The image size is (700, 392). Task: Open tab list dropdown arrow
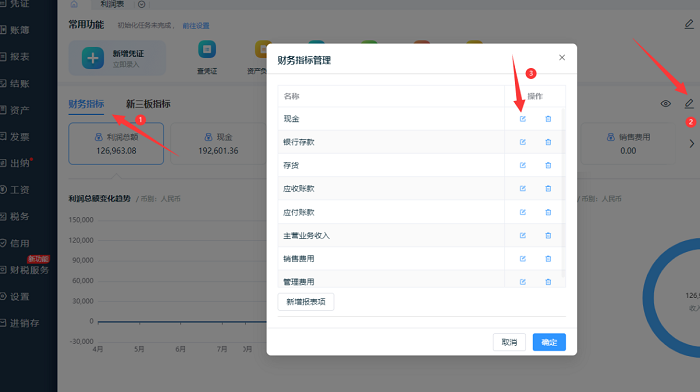coord(142,4)
